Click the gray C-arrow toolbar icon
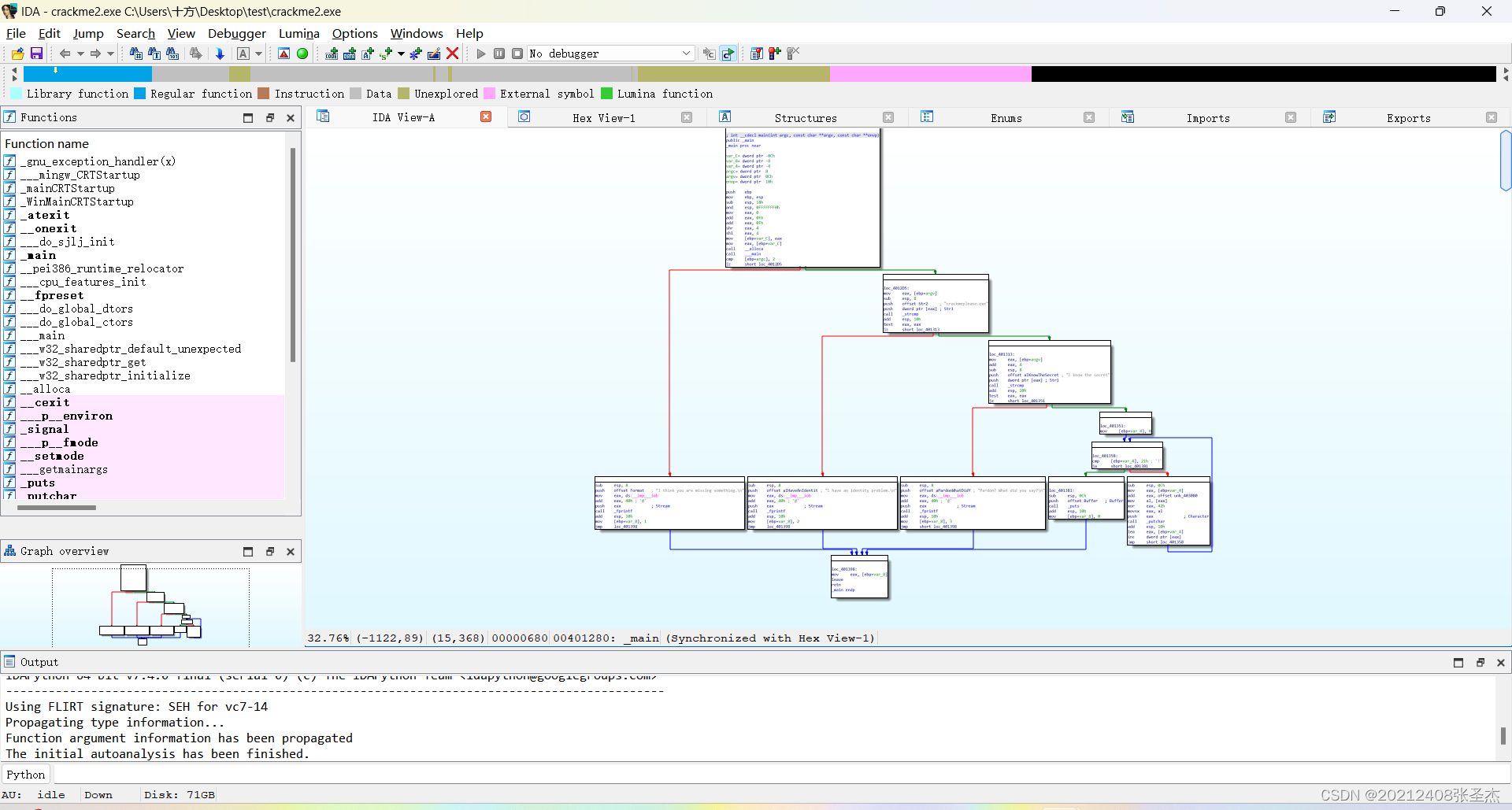This screenshot has height=810, width=1512. [x=710, y=54]
